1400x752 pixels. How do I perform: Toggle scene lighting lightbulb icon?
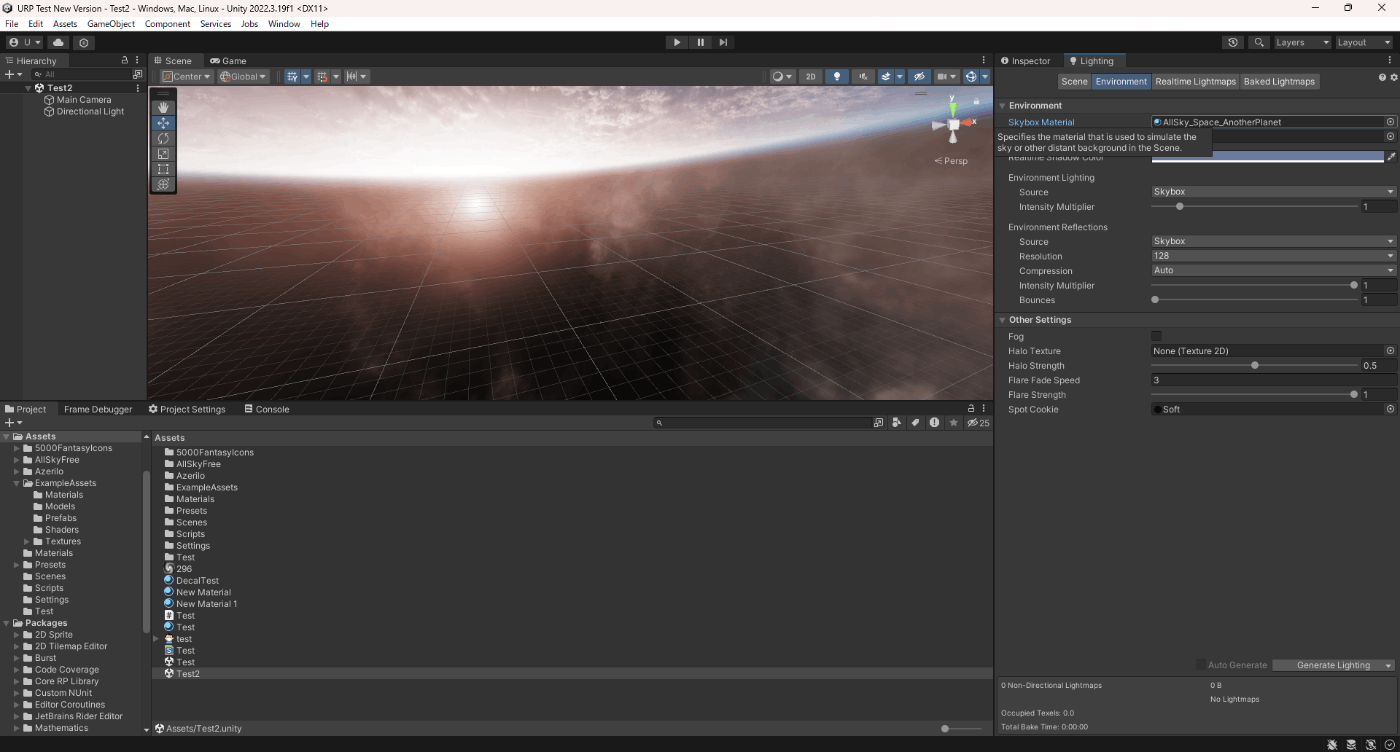point(837,76)
